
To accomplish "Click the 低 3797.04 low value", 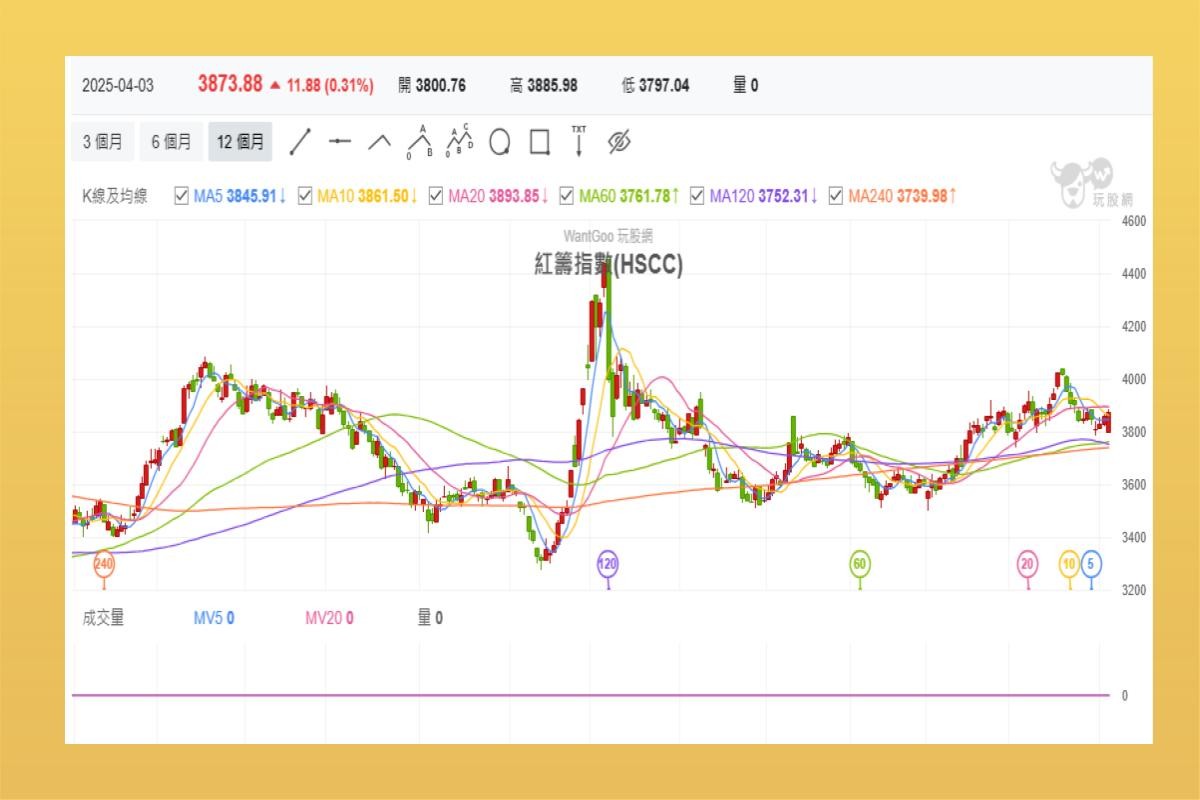I will pos(656,86).
